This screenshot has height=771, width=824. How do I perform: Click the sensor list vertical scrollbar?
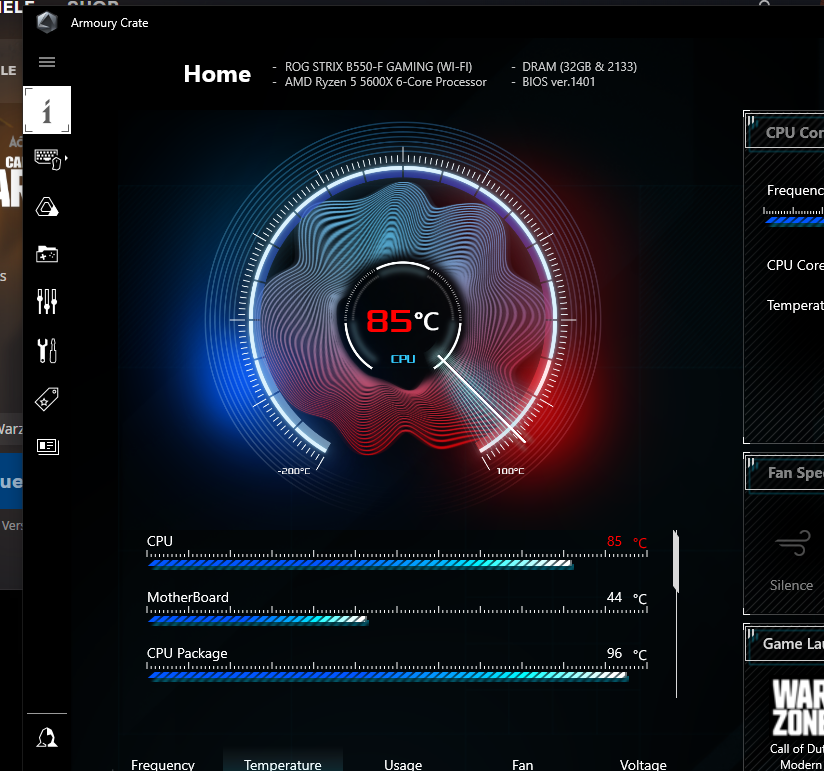pos(676,561)
